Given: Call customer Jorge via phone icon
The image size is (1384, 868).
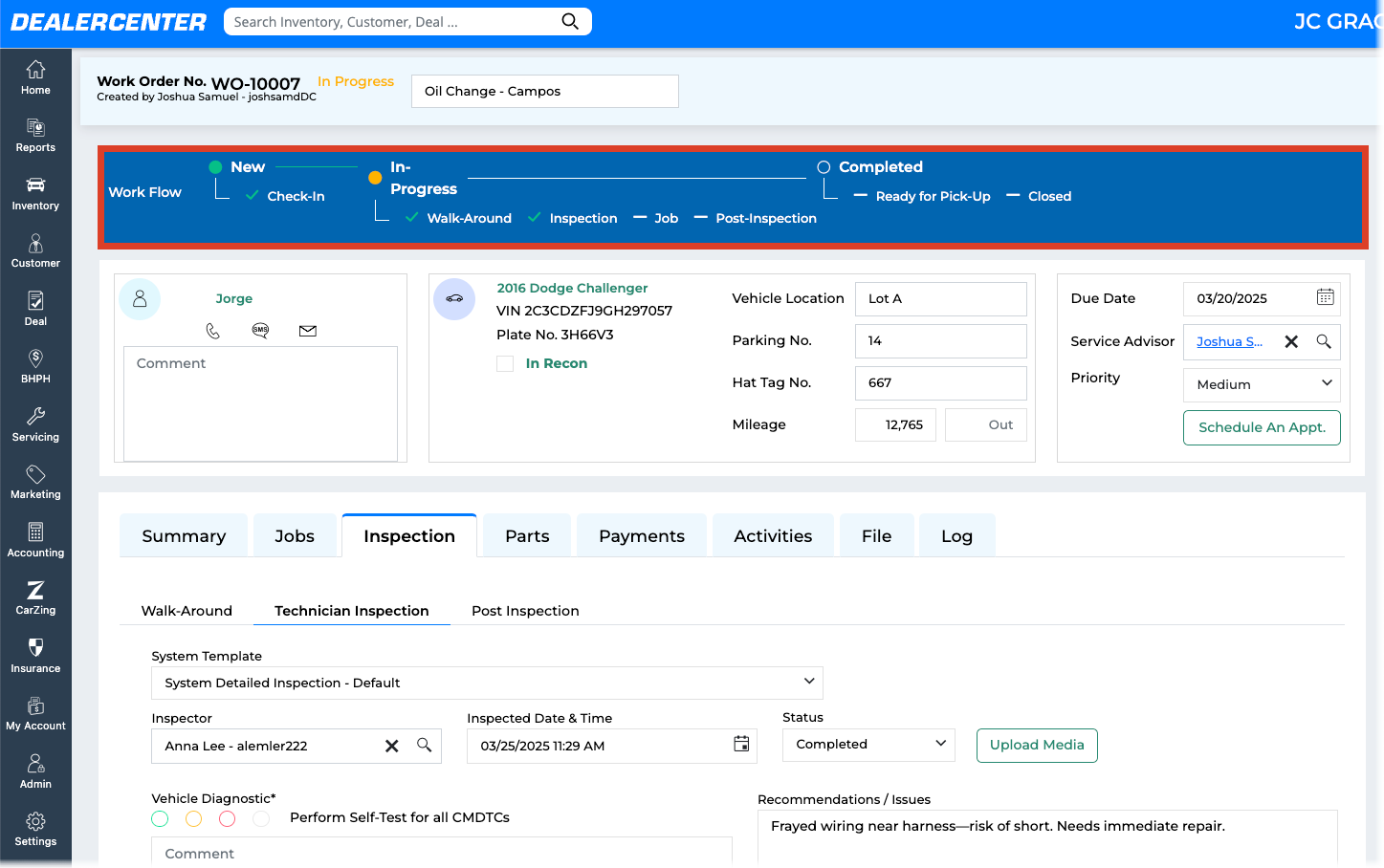Looking at the screenshot, I should pos(213,331).
